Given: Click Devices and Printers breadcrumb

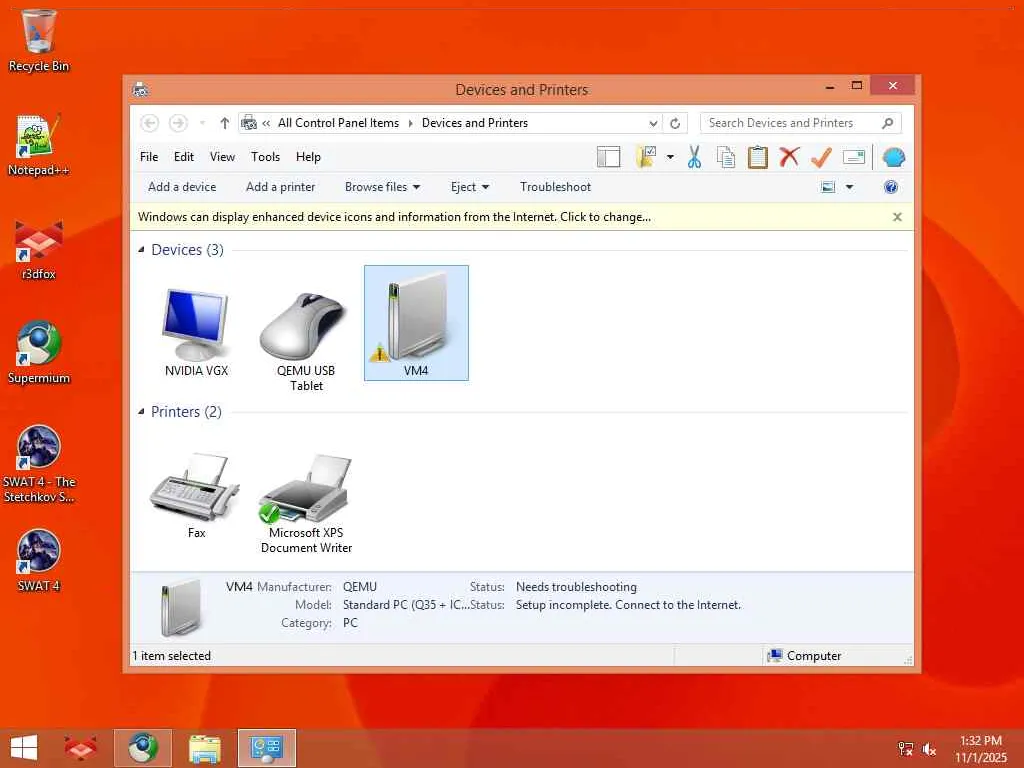Looking at the screenshot, I should pyautogui.click(x=475, y=123).
